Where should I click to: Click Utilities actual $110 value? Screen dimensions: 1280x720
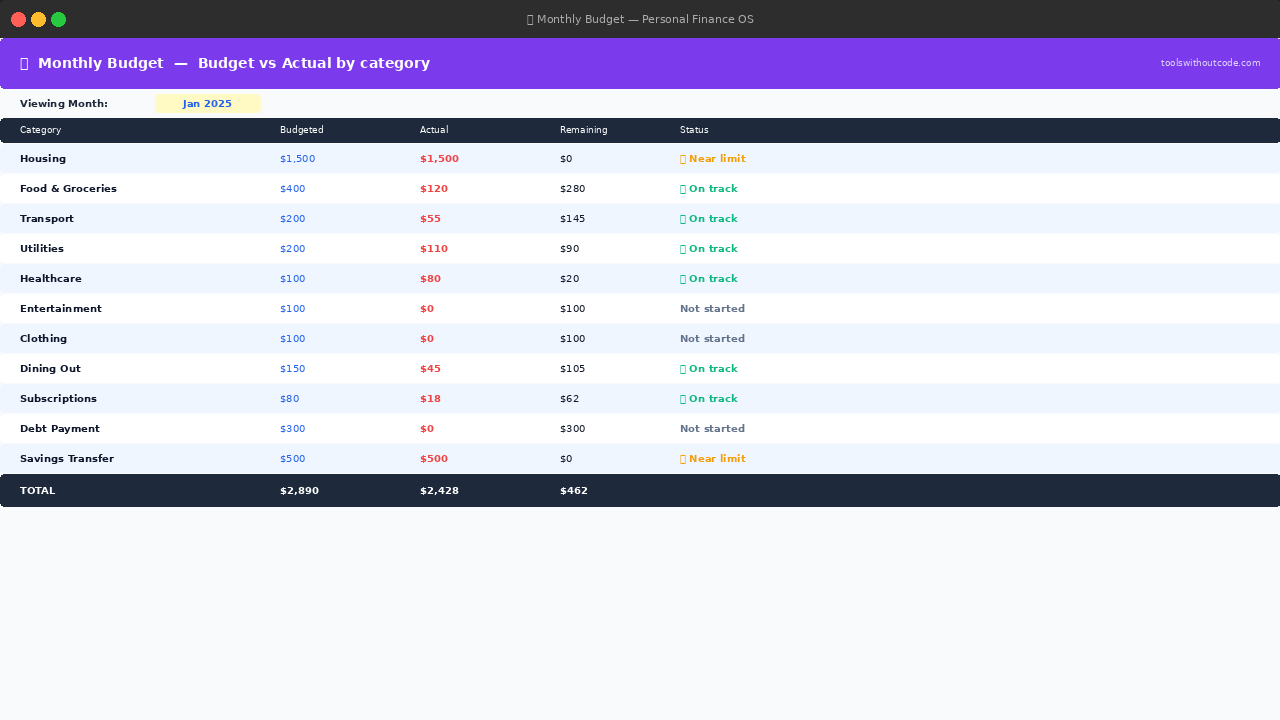(434, 249)
